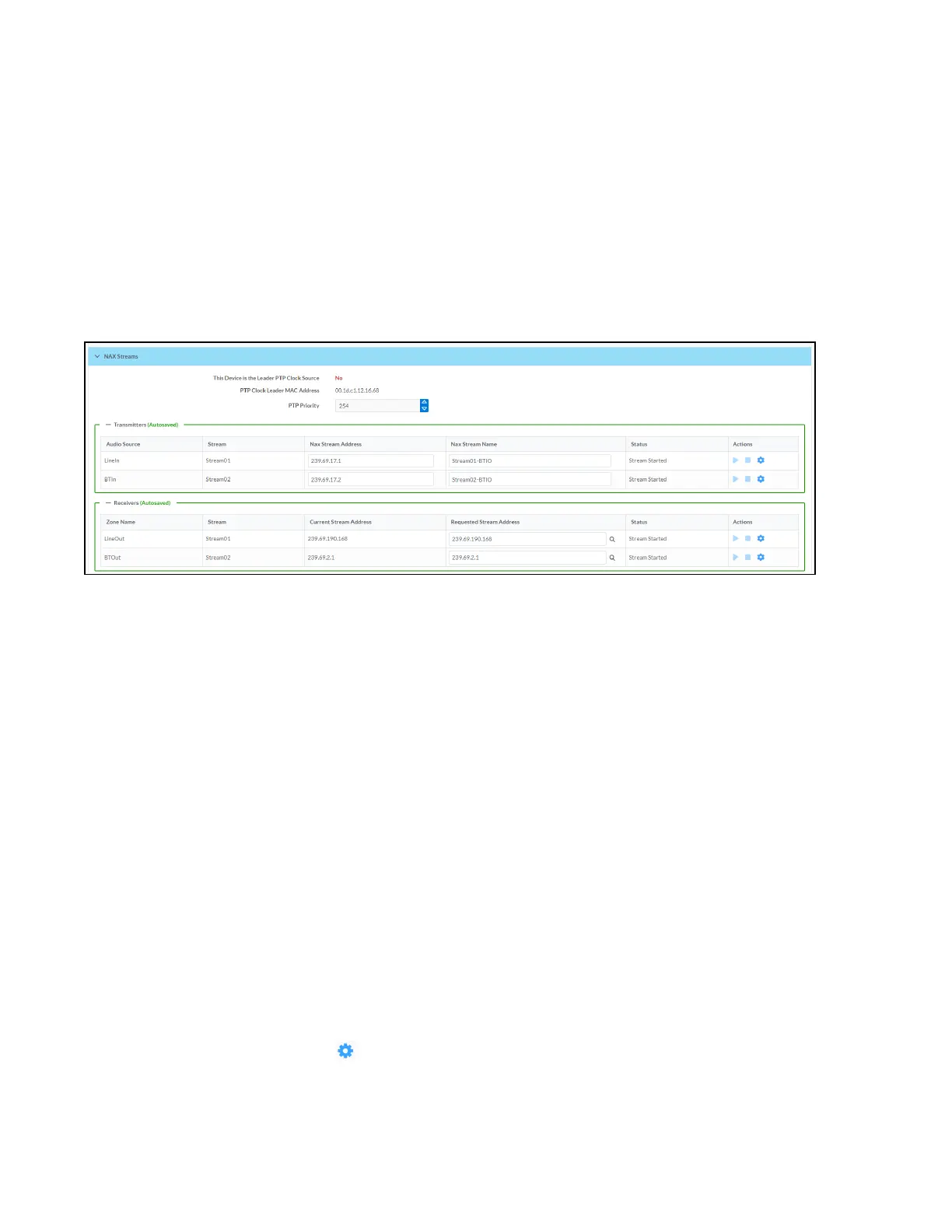
Task: Edit LineIn Nax Stream Address 239.69.17.1
Action: point(370,460)
